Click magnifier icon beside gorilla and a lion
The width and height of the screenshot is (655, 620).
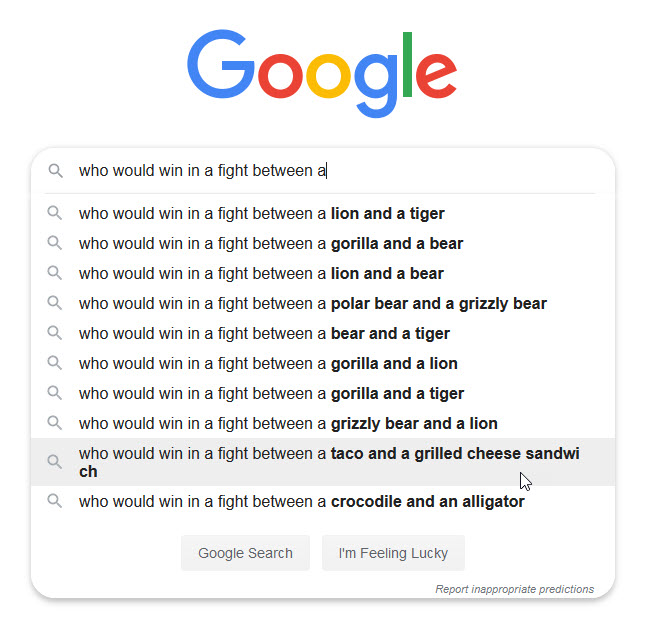click(x=55, y=363)
